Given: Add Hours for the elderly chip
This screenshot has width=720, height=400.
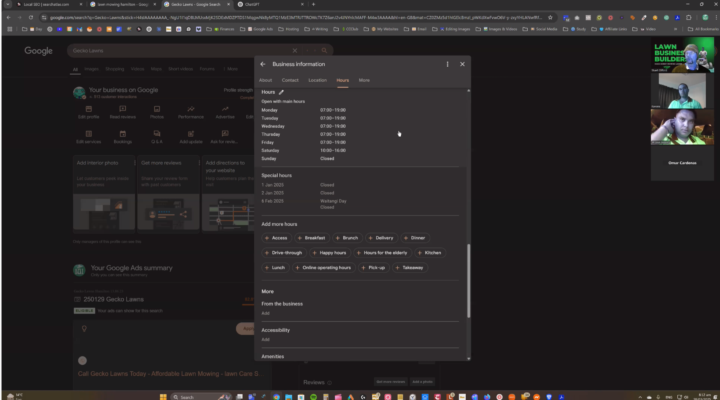Looking at the screenshot, I should 382,253.
